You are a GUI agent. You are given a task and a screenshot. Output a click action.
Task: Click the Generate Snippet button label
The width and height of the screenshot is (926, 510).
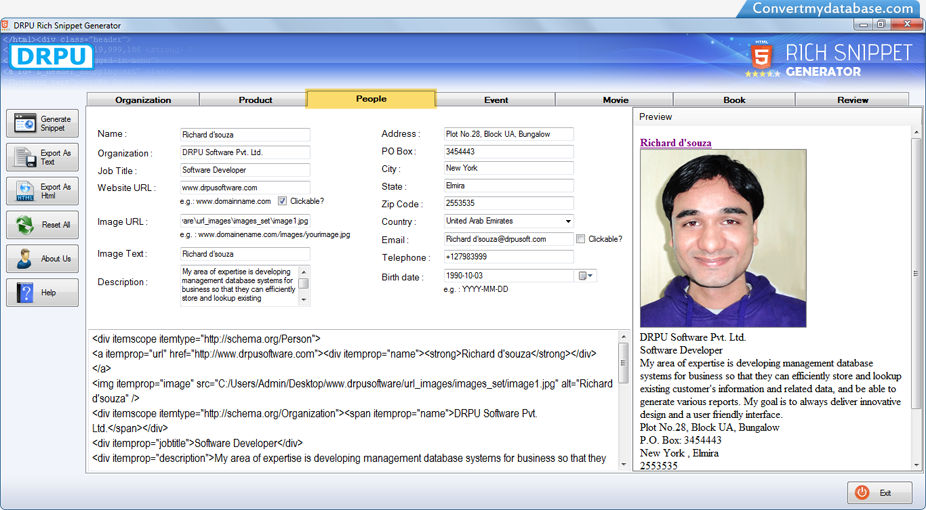[x=56, y=123]
